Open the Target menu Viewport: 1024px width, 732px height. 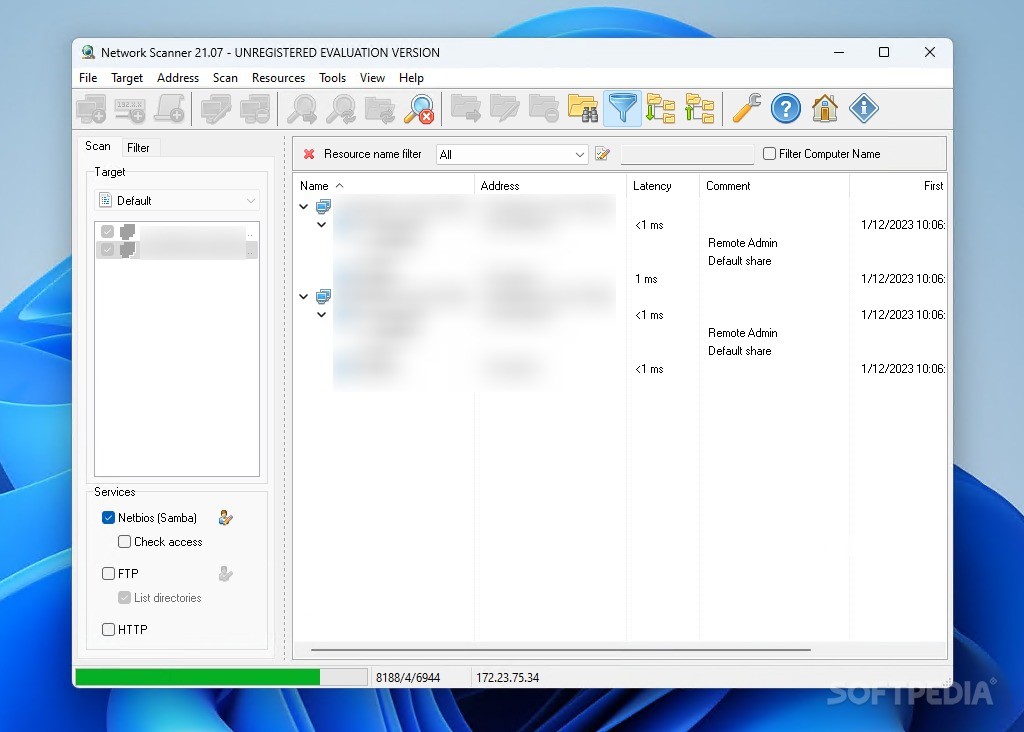pyautogui.click(x=127, y=78)
